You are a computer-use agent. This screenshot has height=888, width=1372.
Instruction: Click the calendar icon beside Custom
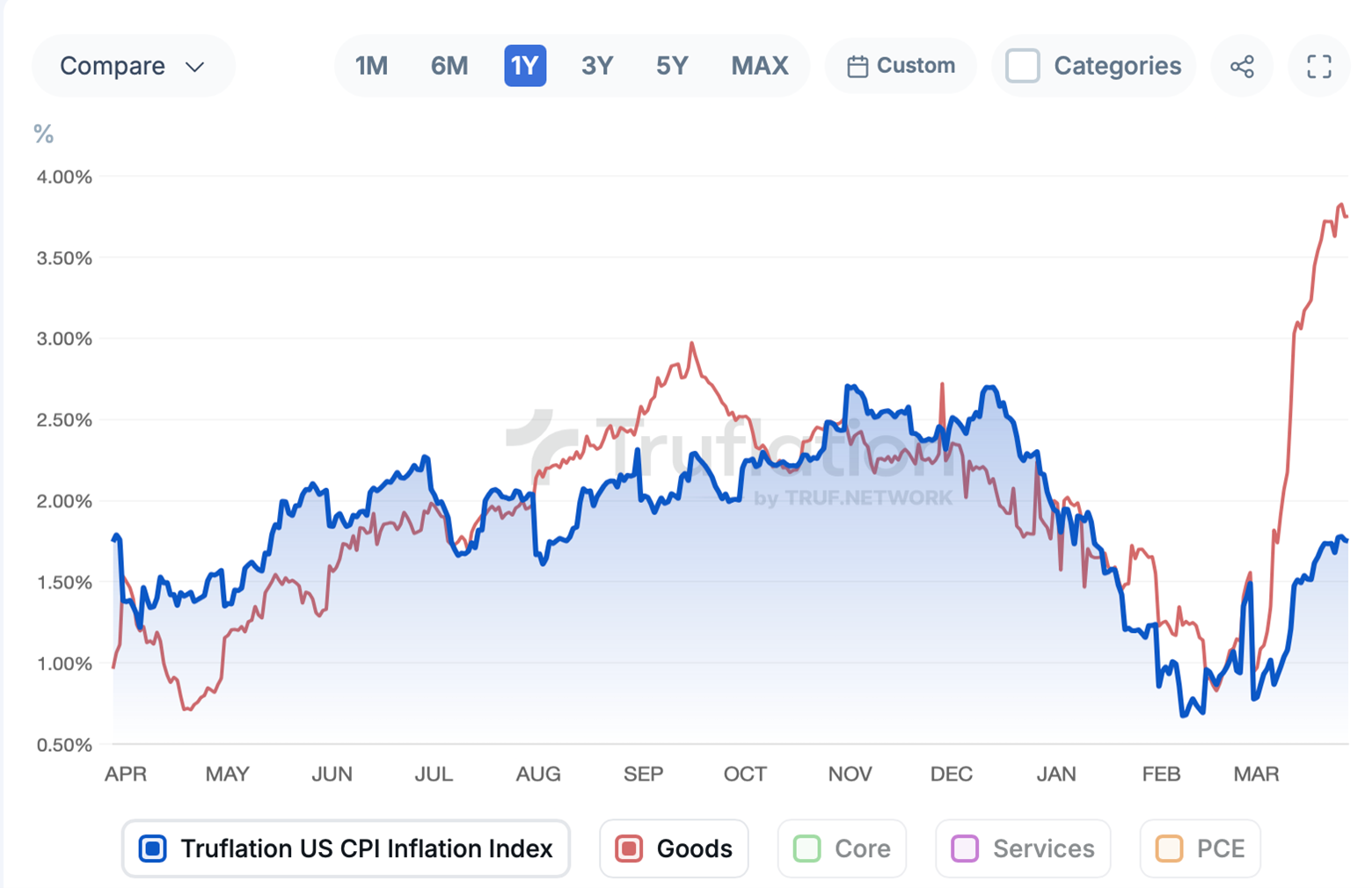coord(857,66)
